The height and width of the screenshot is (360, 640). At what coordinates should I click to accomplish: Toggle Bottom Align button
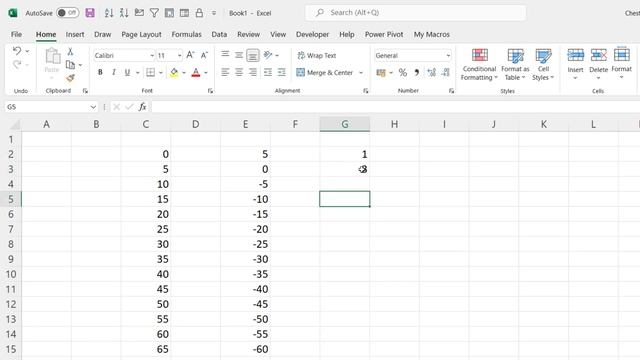253,54
